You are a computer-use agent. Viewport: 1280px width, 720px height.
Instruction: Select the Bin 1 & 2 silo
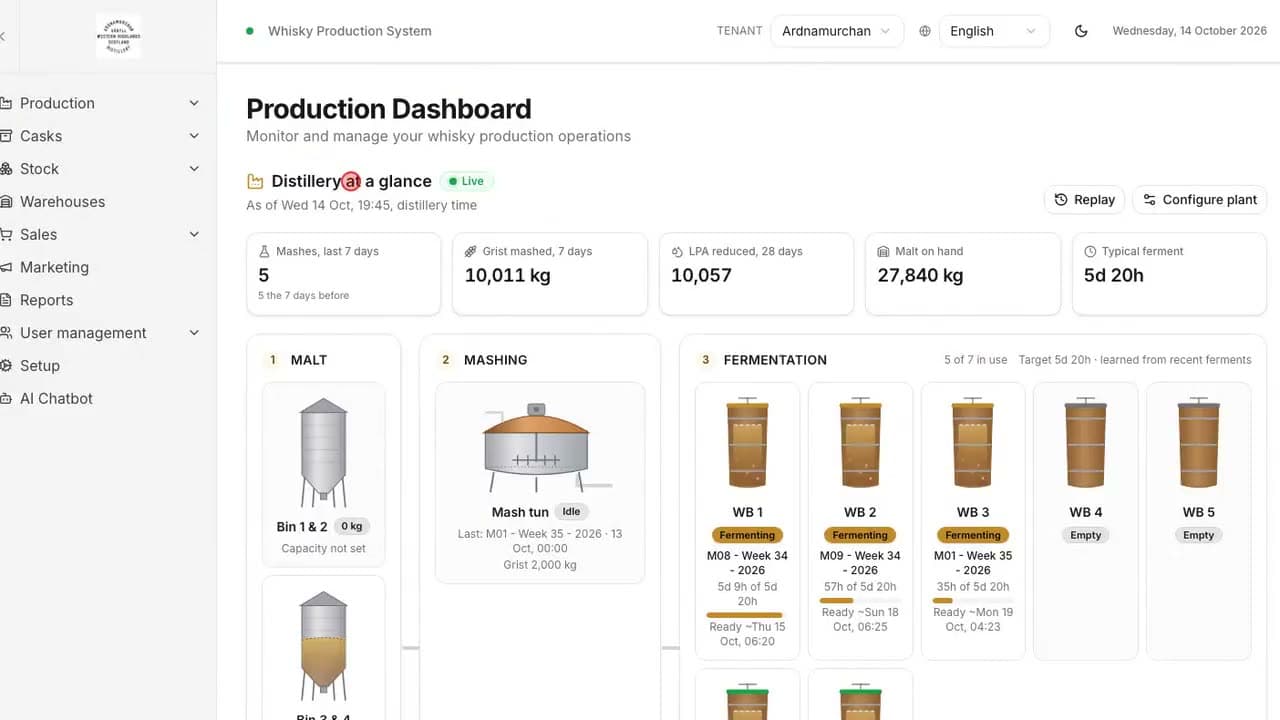(x=323, y=453)
